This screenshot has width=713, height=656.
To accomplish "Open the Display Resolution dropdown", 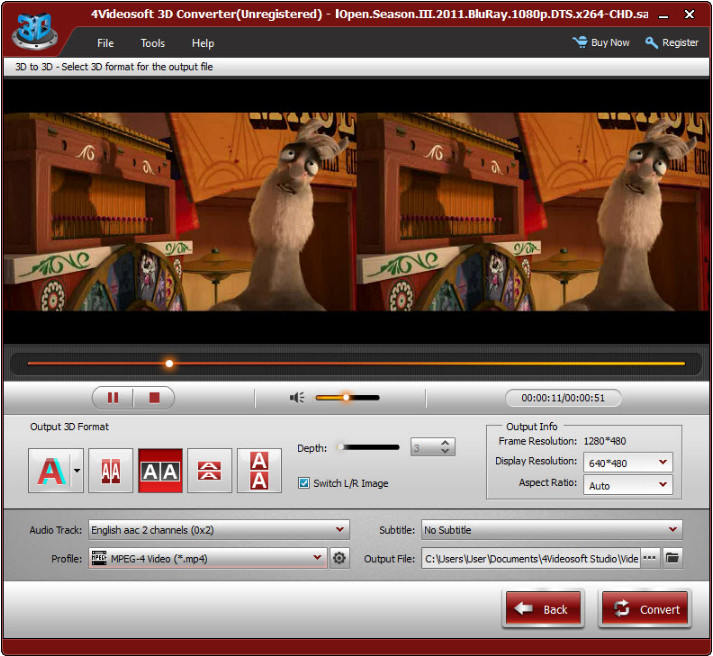I will pos(628,463).
